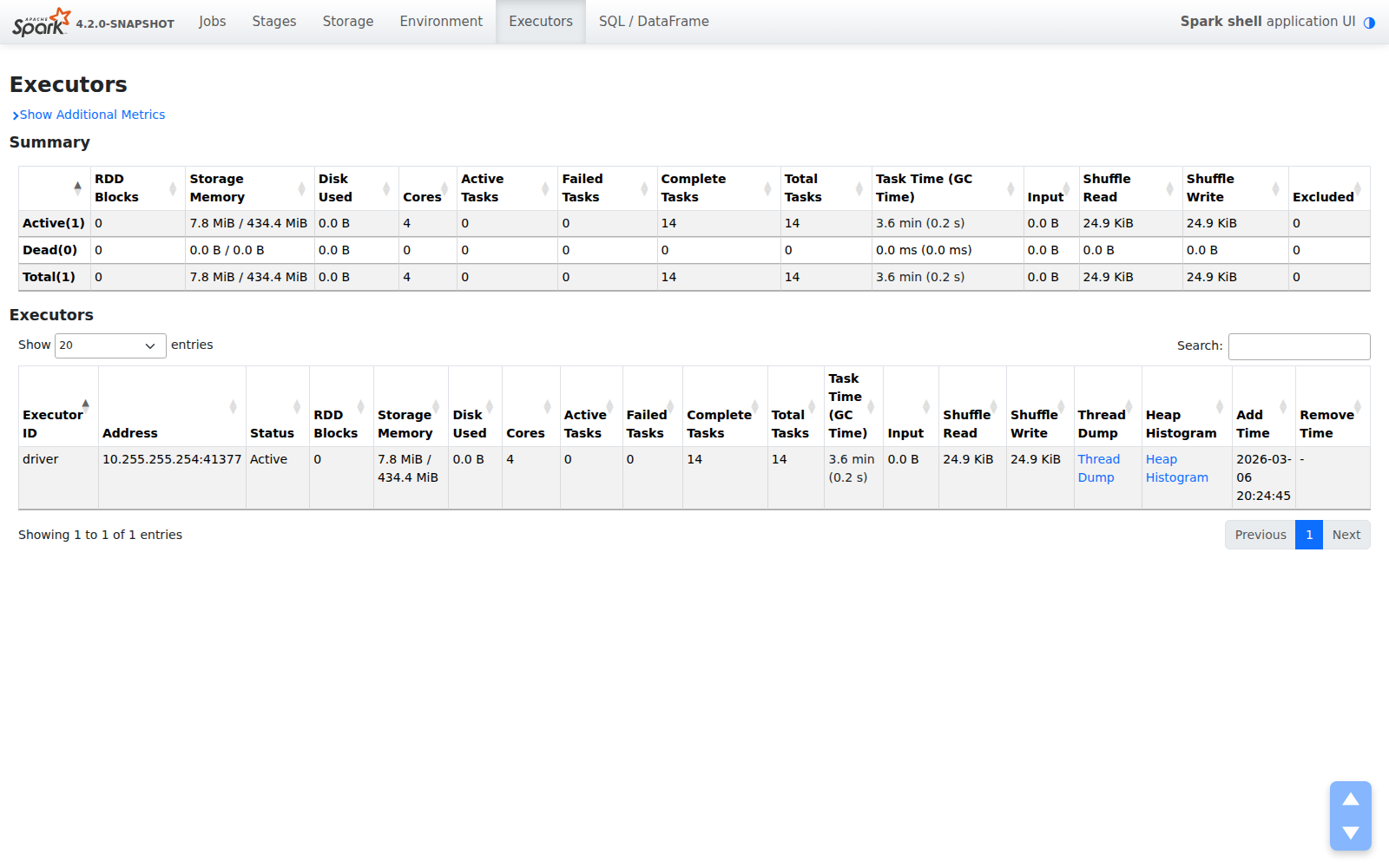1389x868 pixels.
Task: Sort executors table by Executor ID
Action: pos(57,424)
